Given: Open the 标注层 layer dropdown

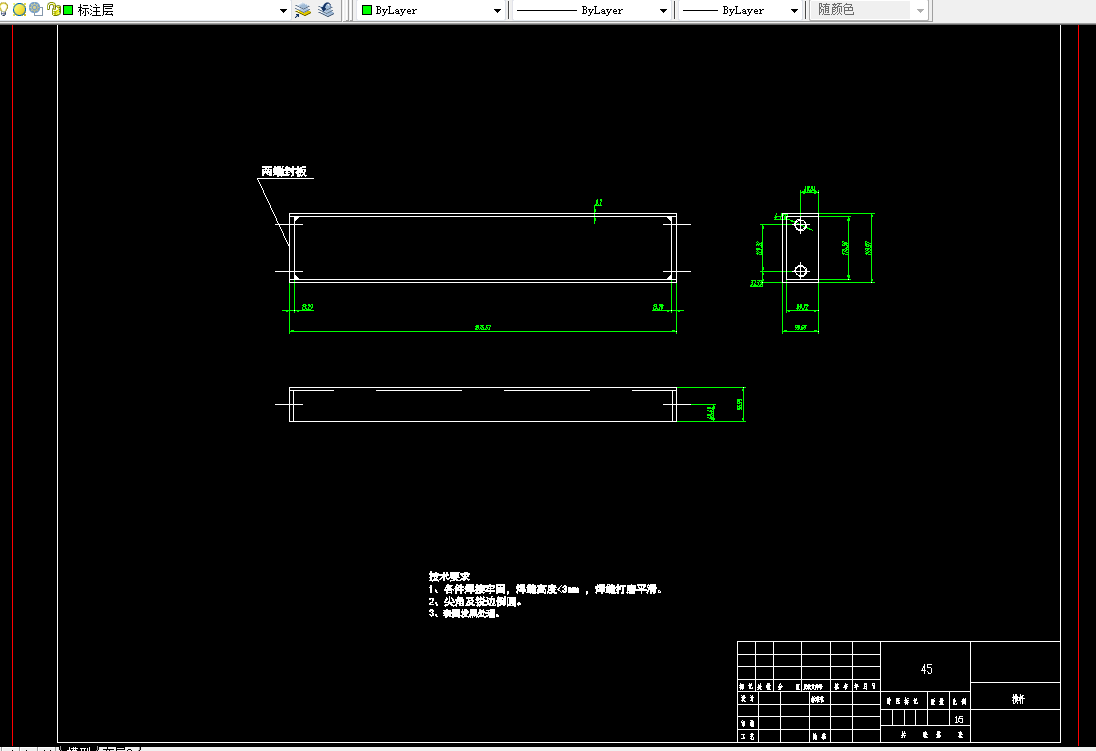Looking at the screenshot, I should pos(283,10).
